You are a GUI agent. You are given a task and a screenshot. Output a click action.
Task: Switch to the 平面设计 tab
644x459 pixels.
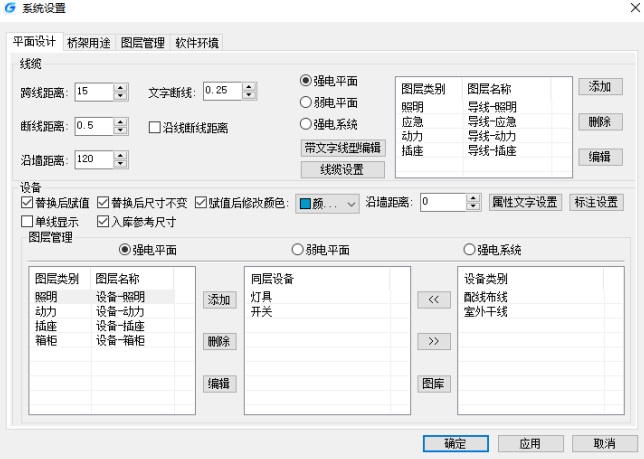pyautogui.click(x=34, y=42)
